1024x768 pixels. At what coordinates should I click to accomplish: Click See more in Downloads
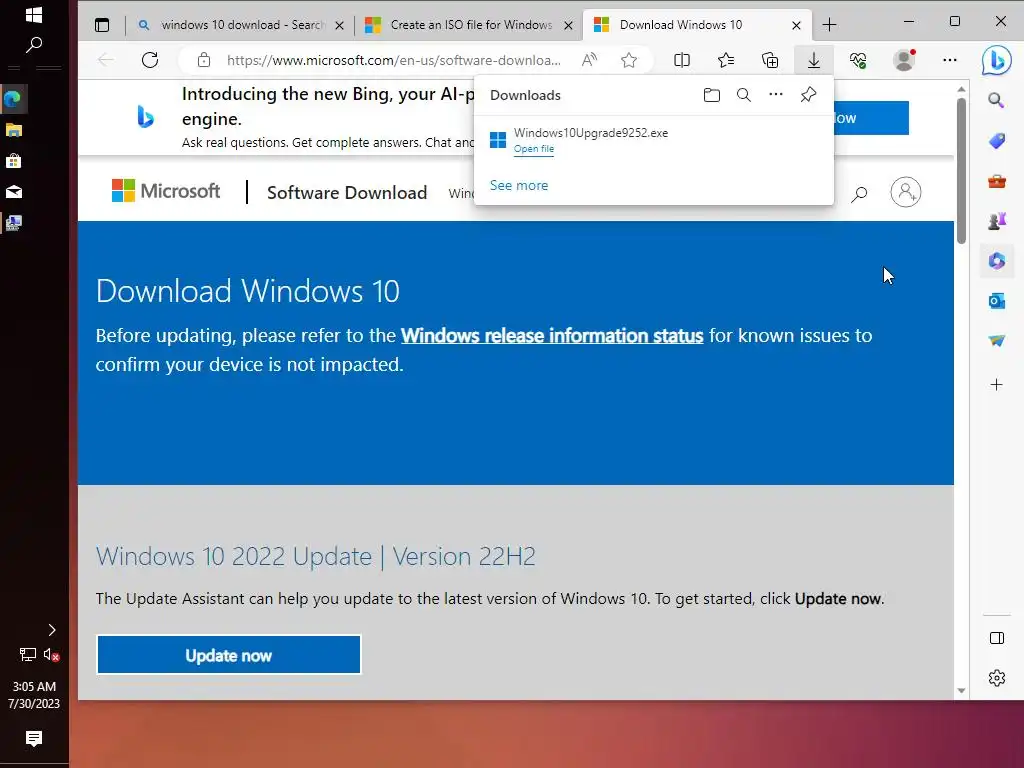(519, 185)
